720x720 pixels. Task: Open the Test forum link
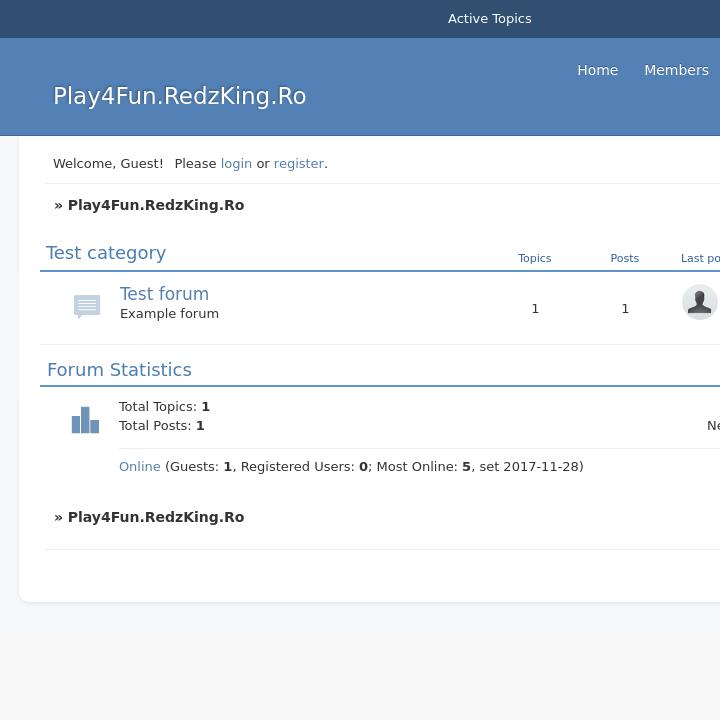click(x=164, y=294)
